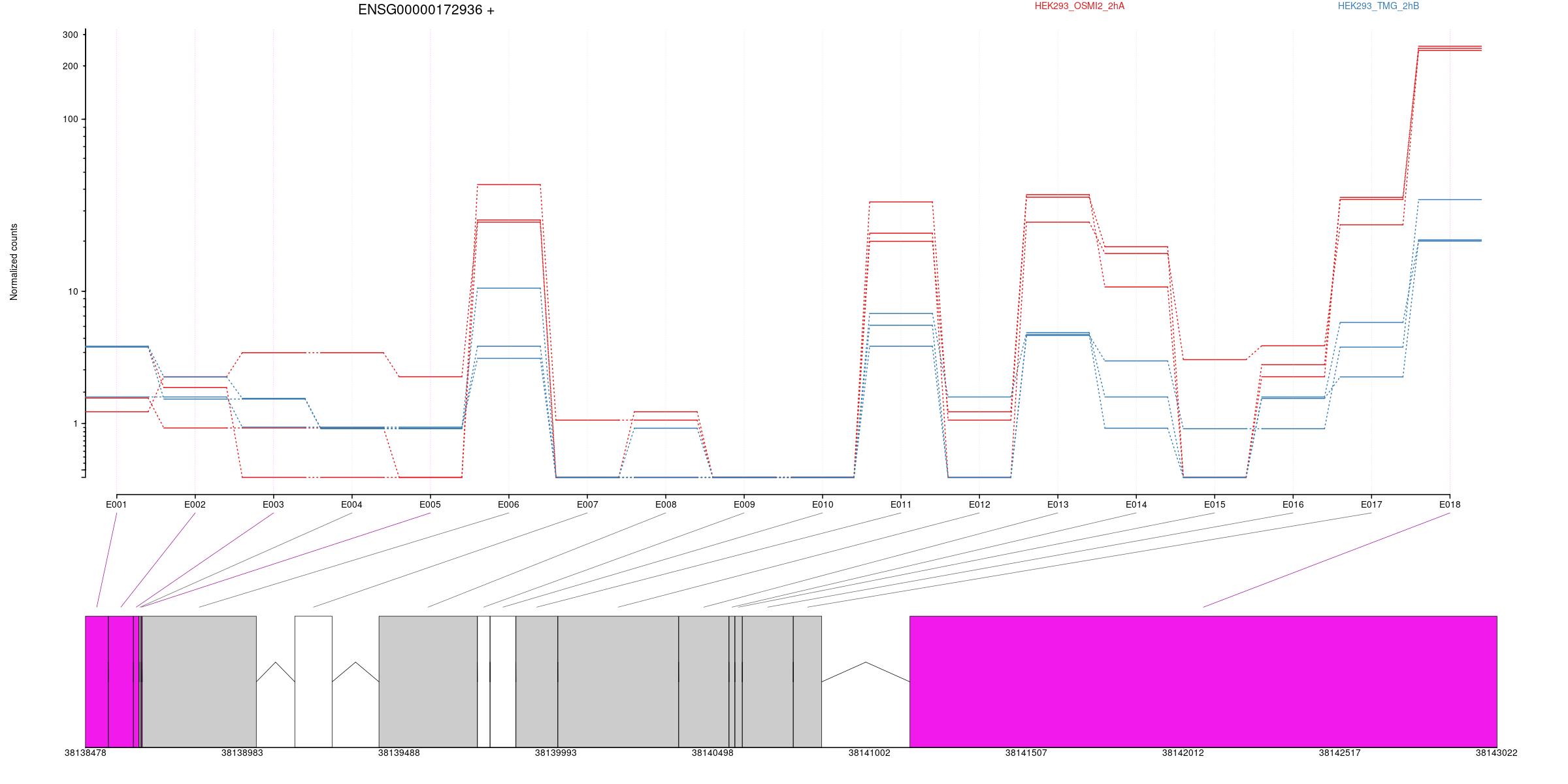Click genomic coordinate 38141002
This screenshot has width=1568, height=784.
[869, 753]
